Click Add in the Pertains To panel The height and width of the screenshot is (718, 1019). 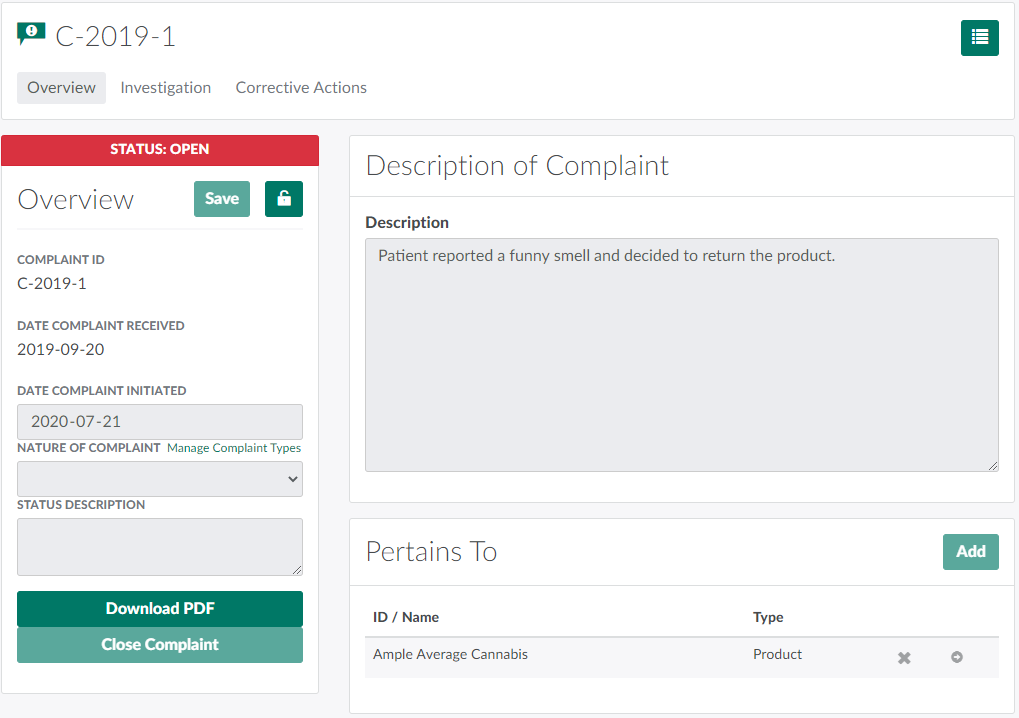(970, 552)
